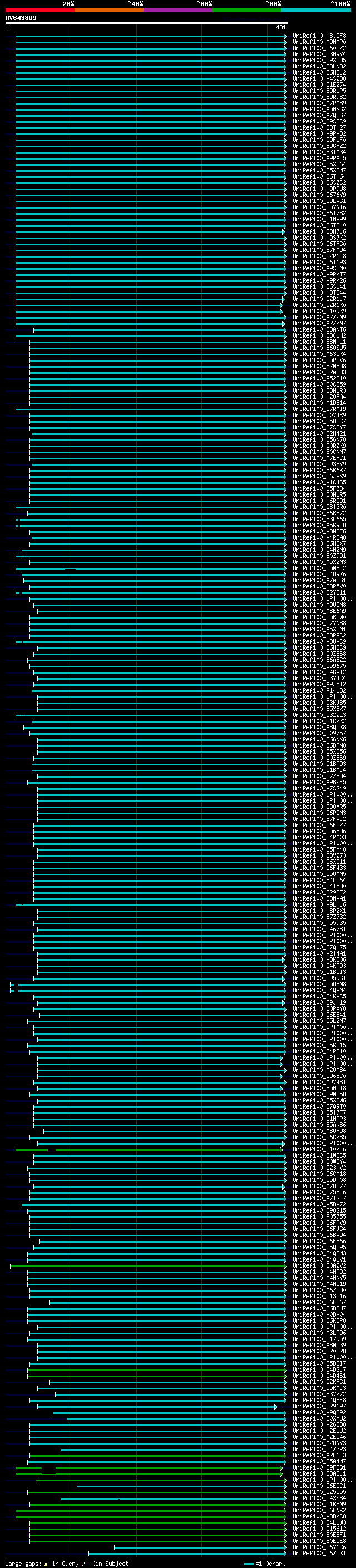Select hit label UniRef100_Q4PC10
Viewport: 356px width, 1568px height.
click(319, 1052)
